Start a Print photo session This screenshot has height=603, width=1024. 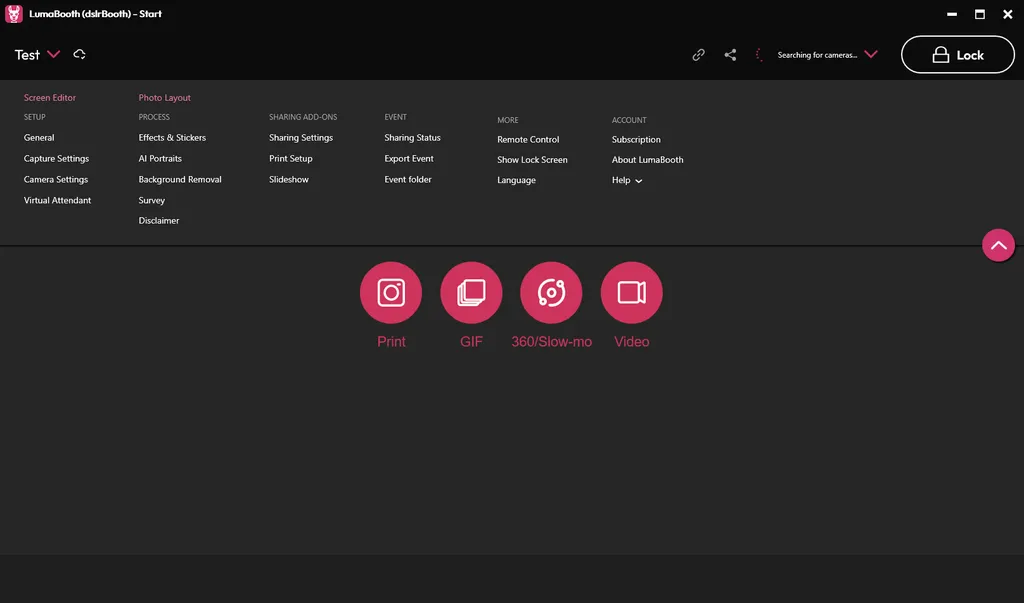(x=391, y=293)
